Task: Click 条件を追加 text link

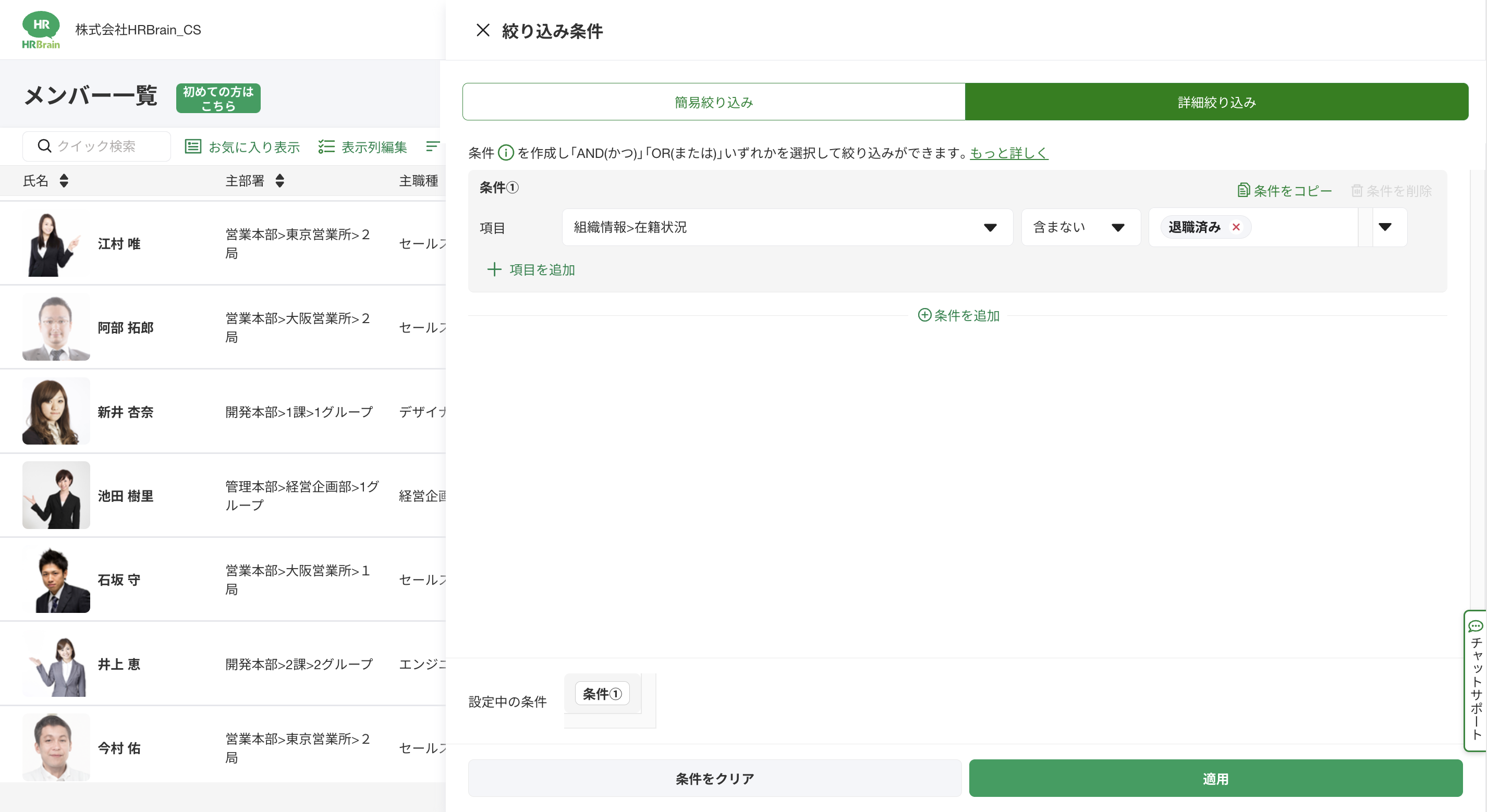Action: click(x=966, y=316)
